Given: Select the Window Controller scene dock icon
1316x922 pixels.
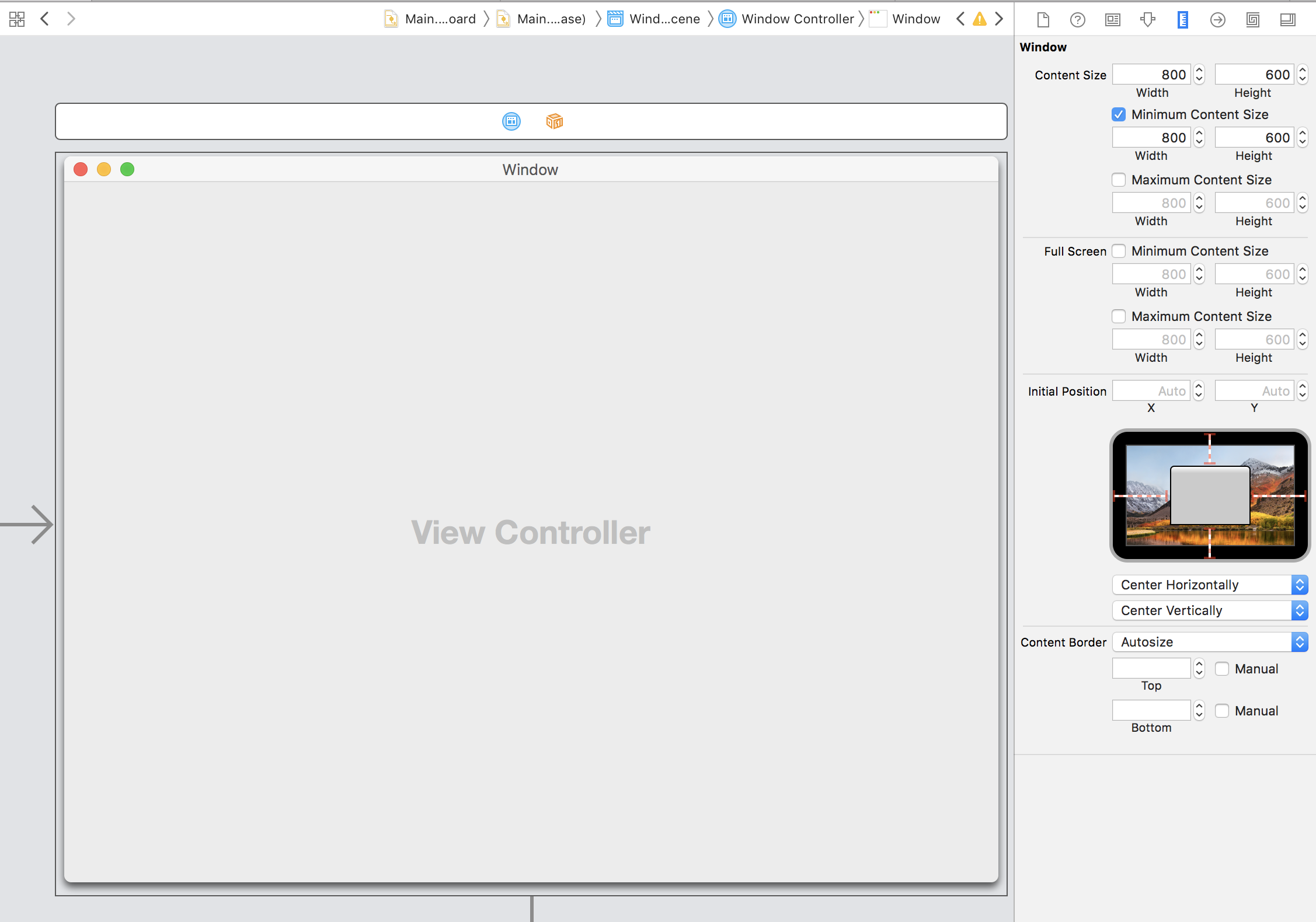Looking at the screenshot, I should pyautogui.click(x=511, y=121).
